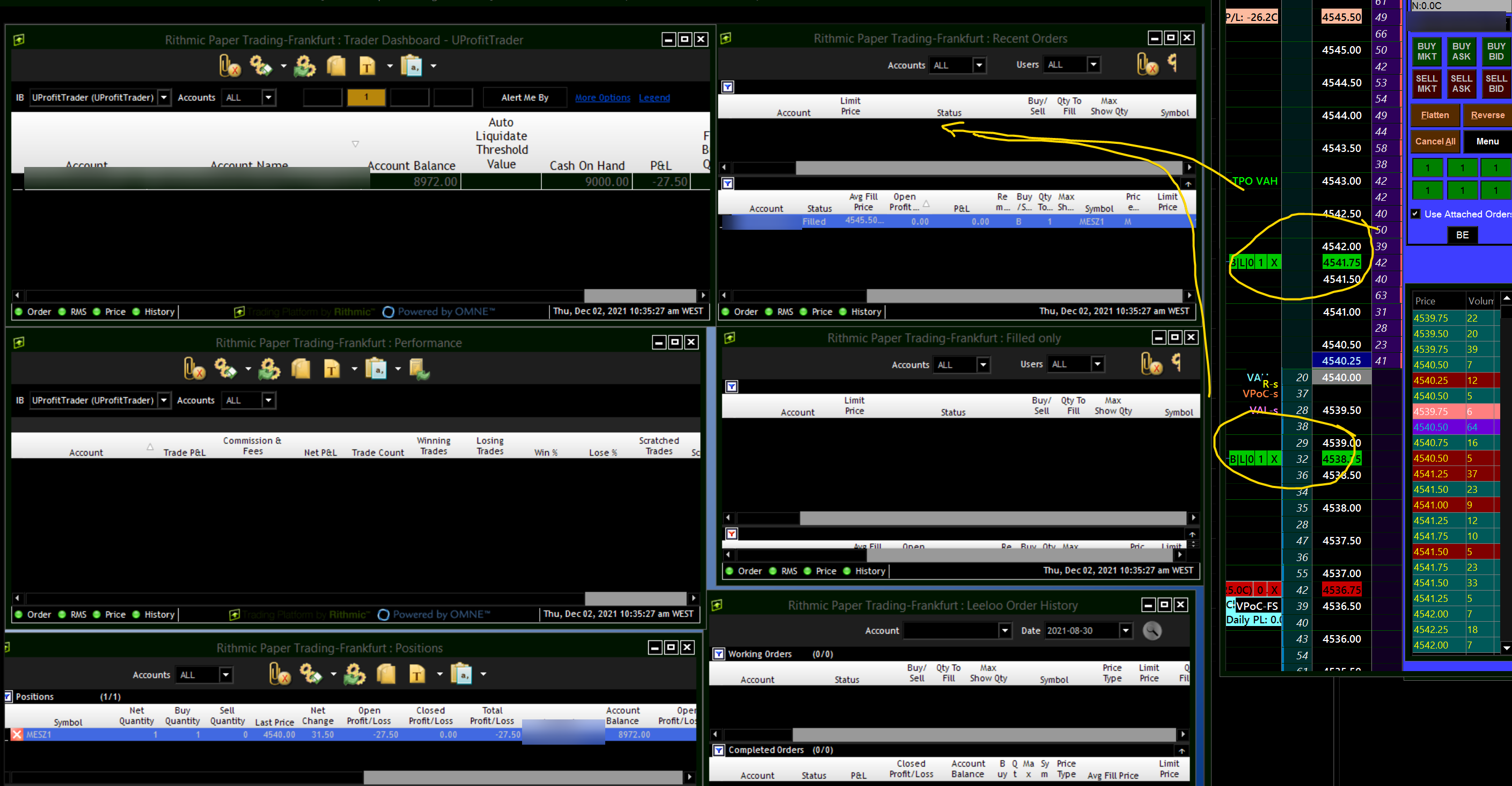The image size is (1512, 786).
Task: Click Status column header in Recent Orders
Action: [x=949, y=112]
